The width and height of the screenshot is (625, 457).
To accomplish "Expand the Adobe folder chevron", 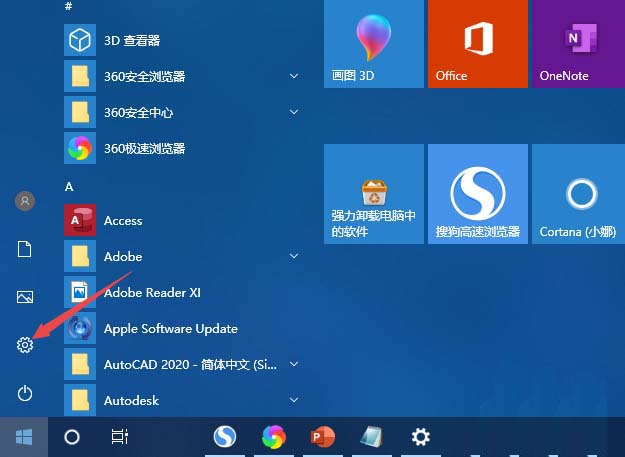I will coord(294,256).
